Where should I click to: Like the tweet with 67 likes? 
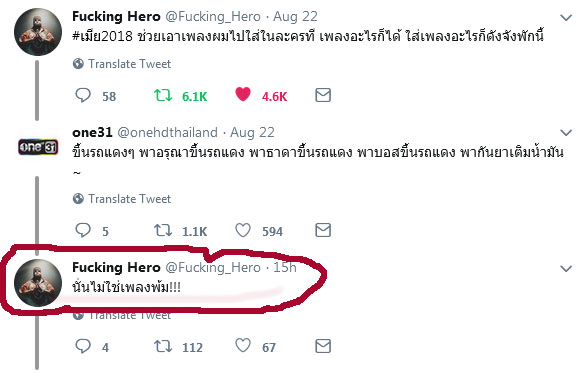(243, 346)
